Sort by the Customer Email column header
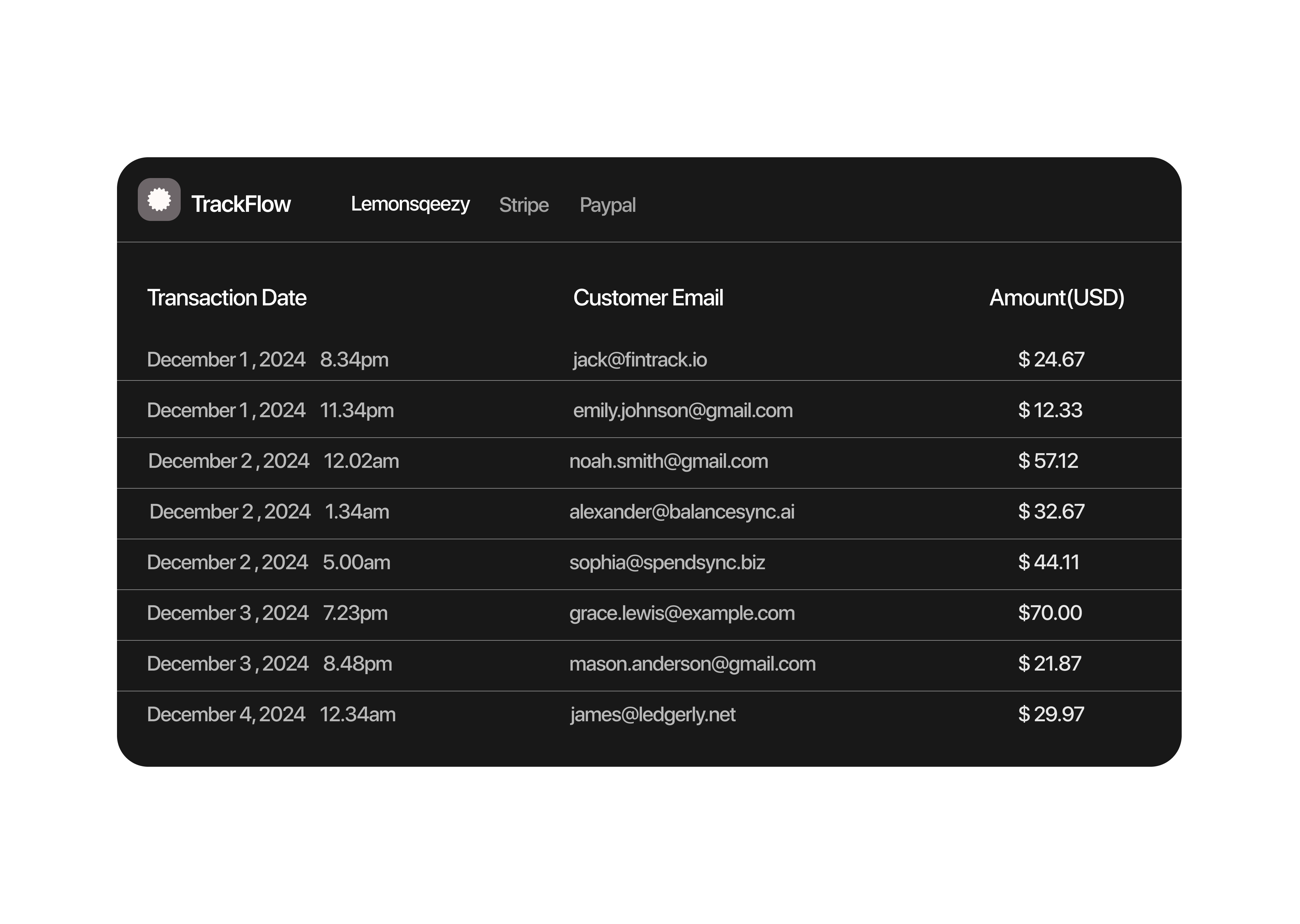The image size is (1300, 924). click(x=648, y=298)
